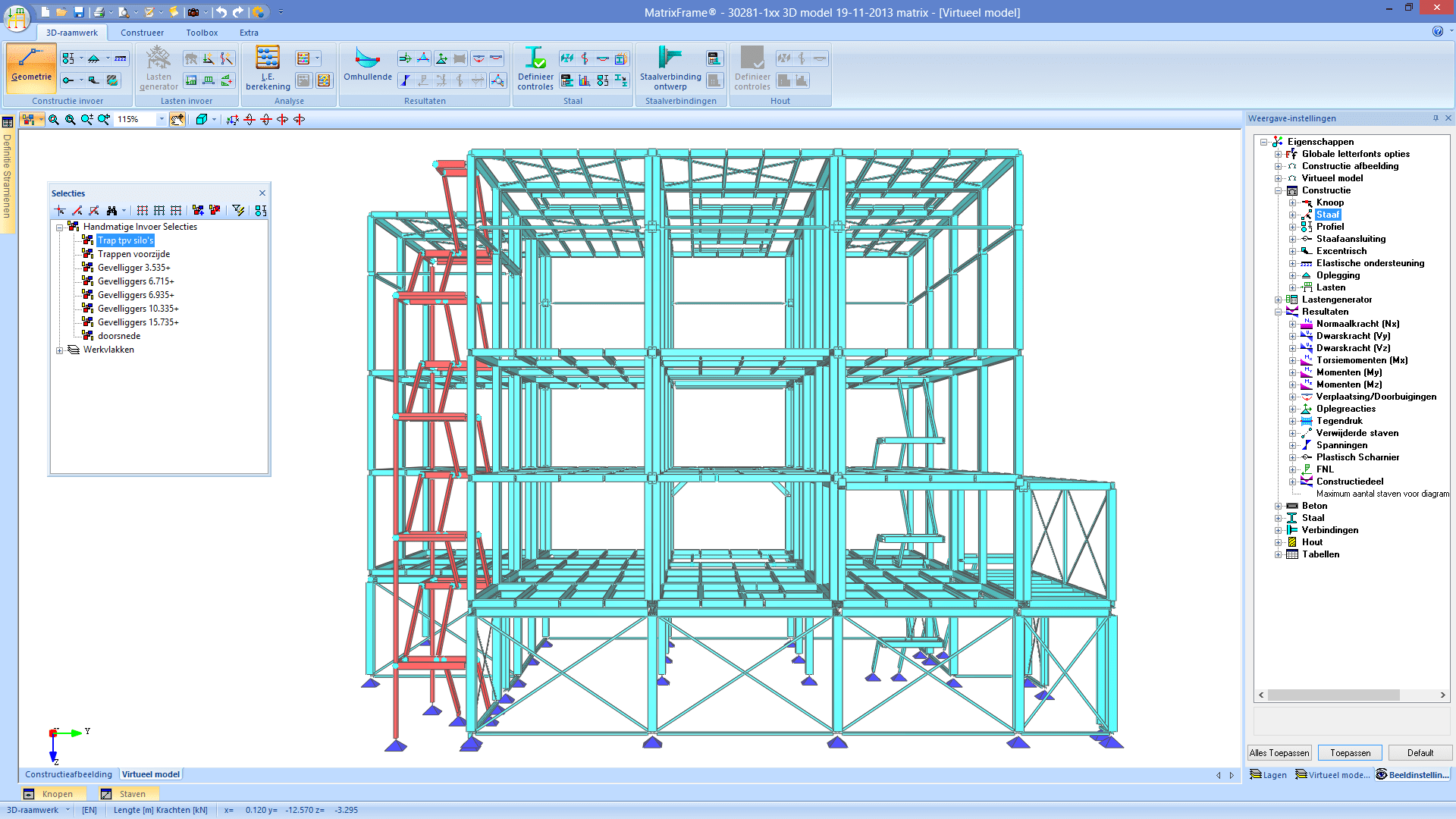1456x819 pixels.
Task: Click the filter with lightning icon
Action: (238, 211)
